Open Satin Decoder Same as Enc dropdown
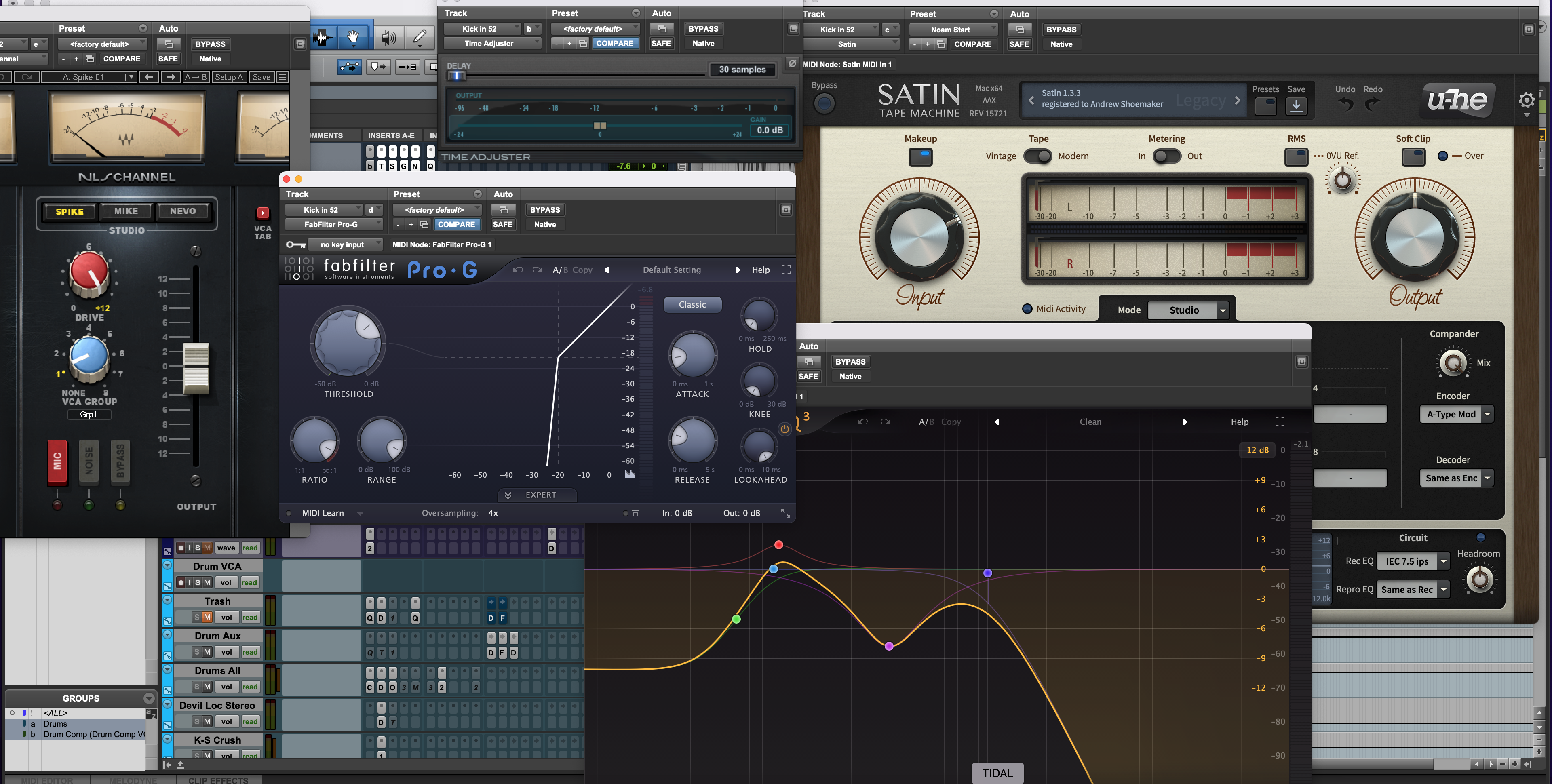The width and height of the screenshot is (1552, 784). click(x=1457, y=478)
